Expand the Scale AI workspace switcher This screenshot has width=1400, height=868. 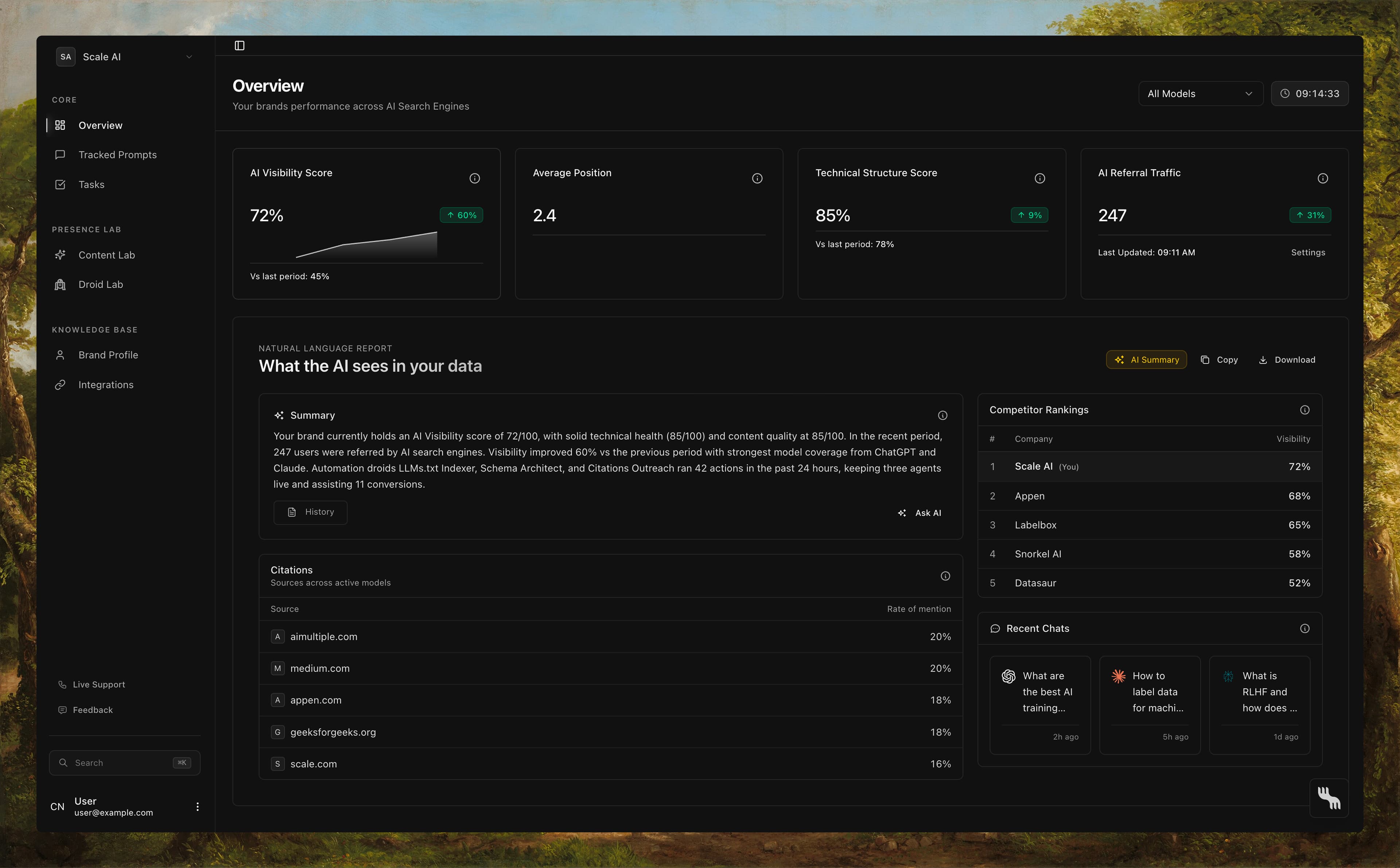pyautogui.click(x=125, y=57)
